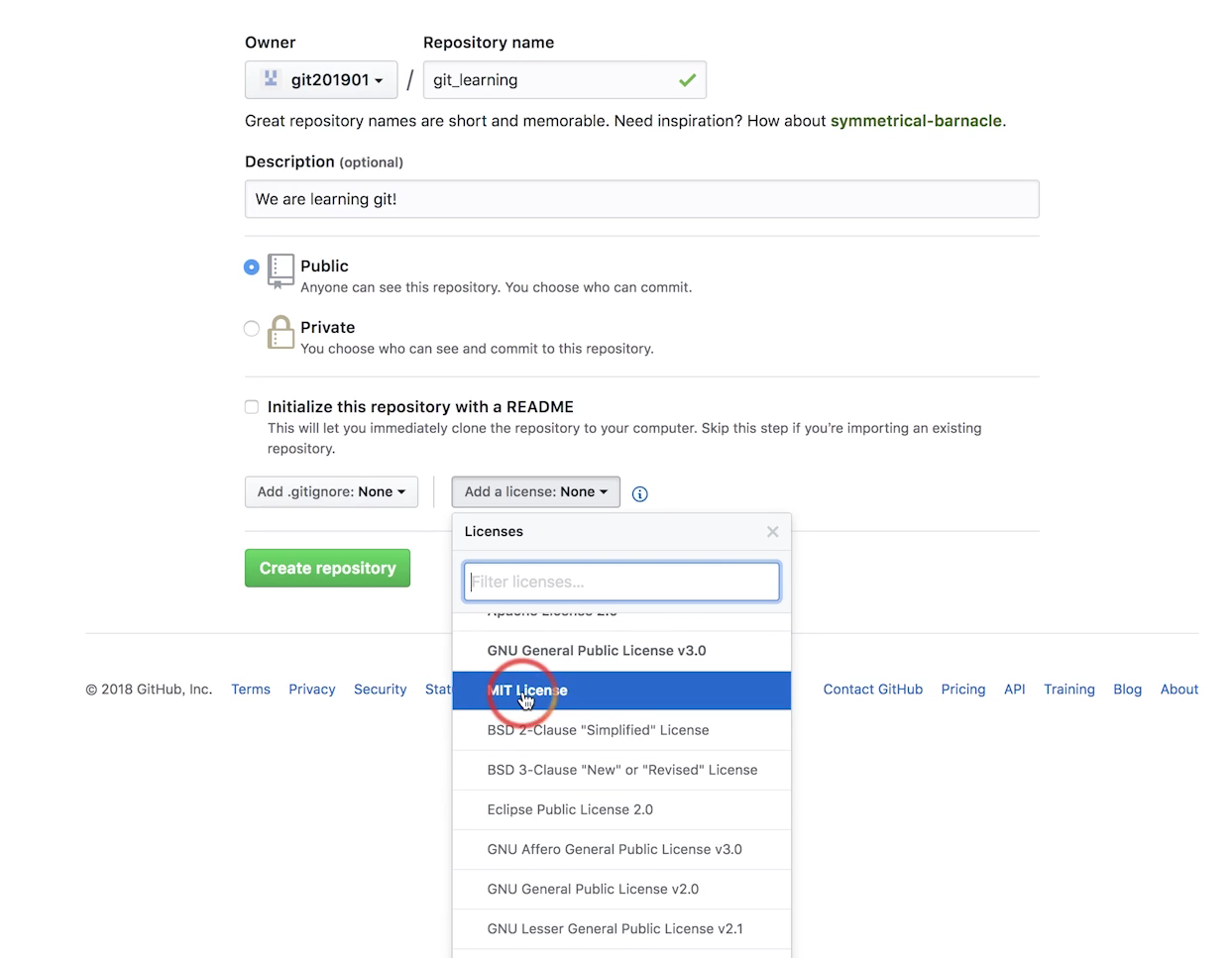This screenshot has height=958, width=1232.
Task: Choose Eclipse Public License 2.0
Action: pos(621,809)
